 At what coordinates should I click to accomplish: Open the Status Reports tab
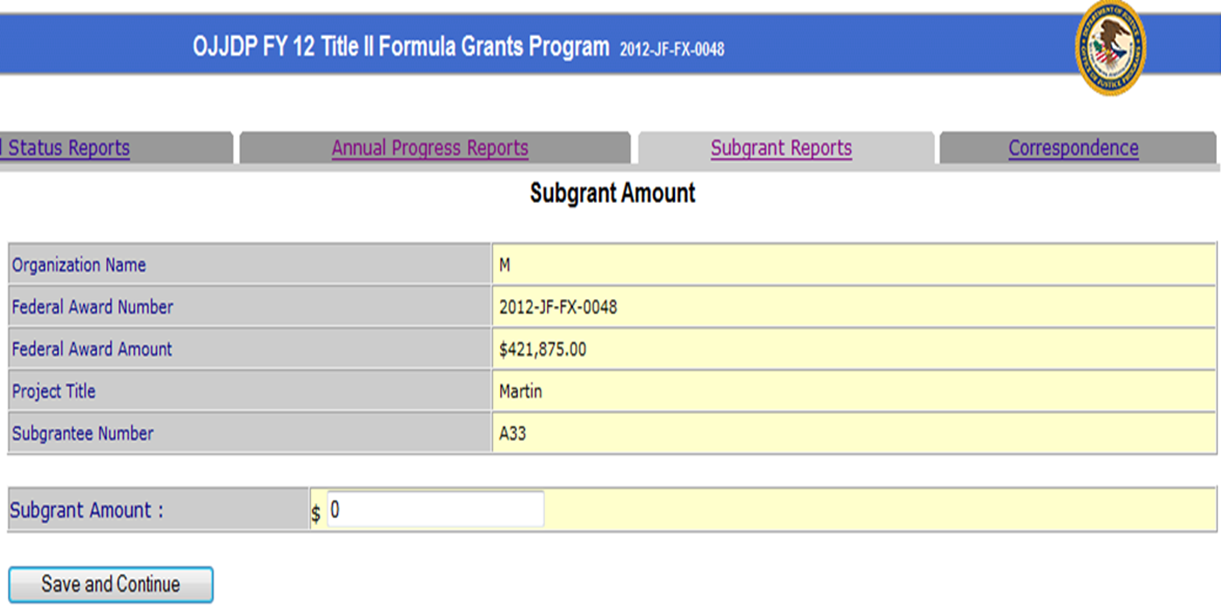coord(68,148)
